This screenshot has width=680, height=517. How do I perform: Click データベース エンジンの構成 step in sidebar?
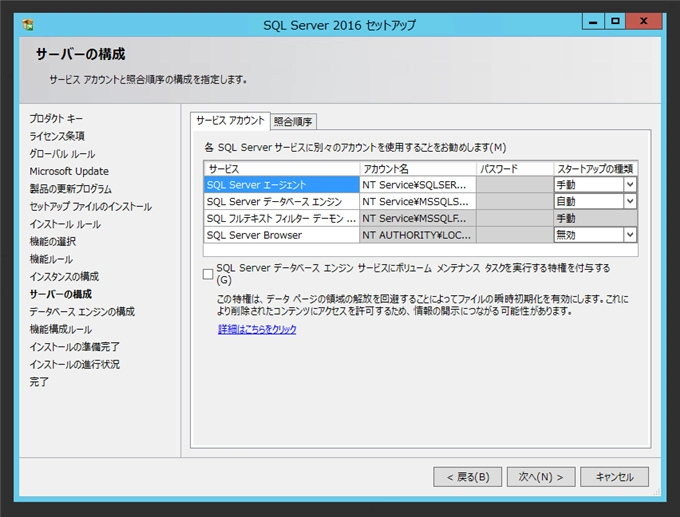pyautogui.click(x=82, y=311)
